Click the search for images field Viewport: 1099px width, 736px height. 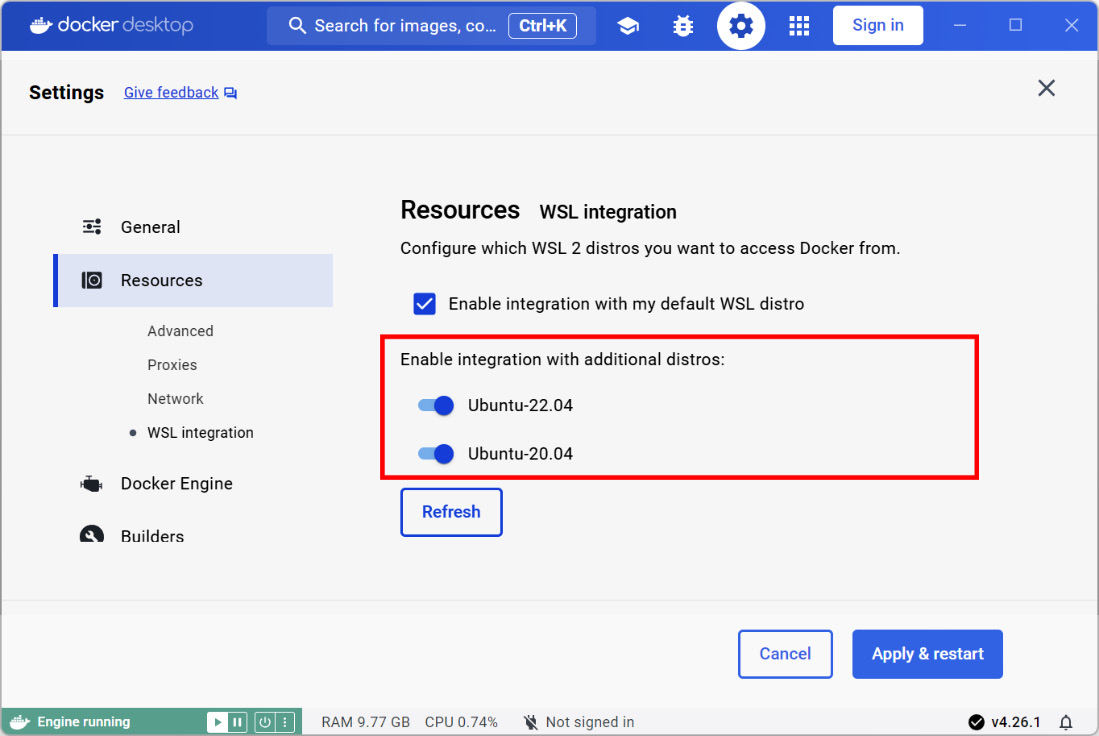tap(431, 26)
